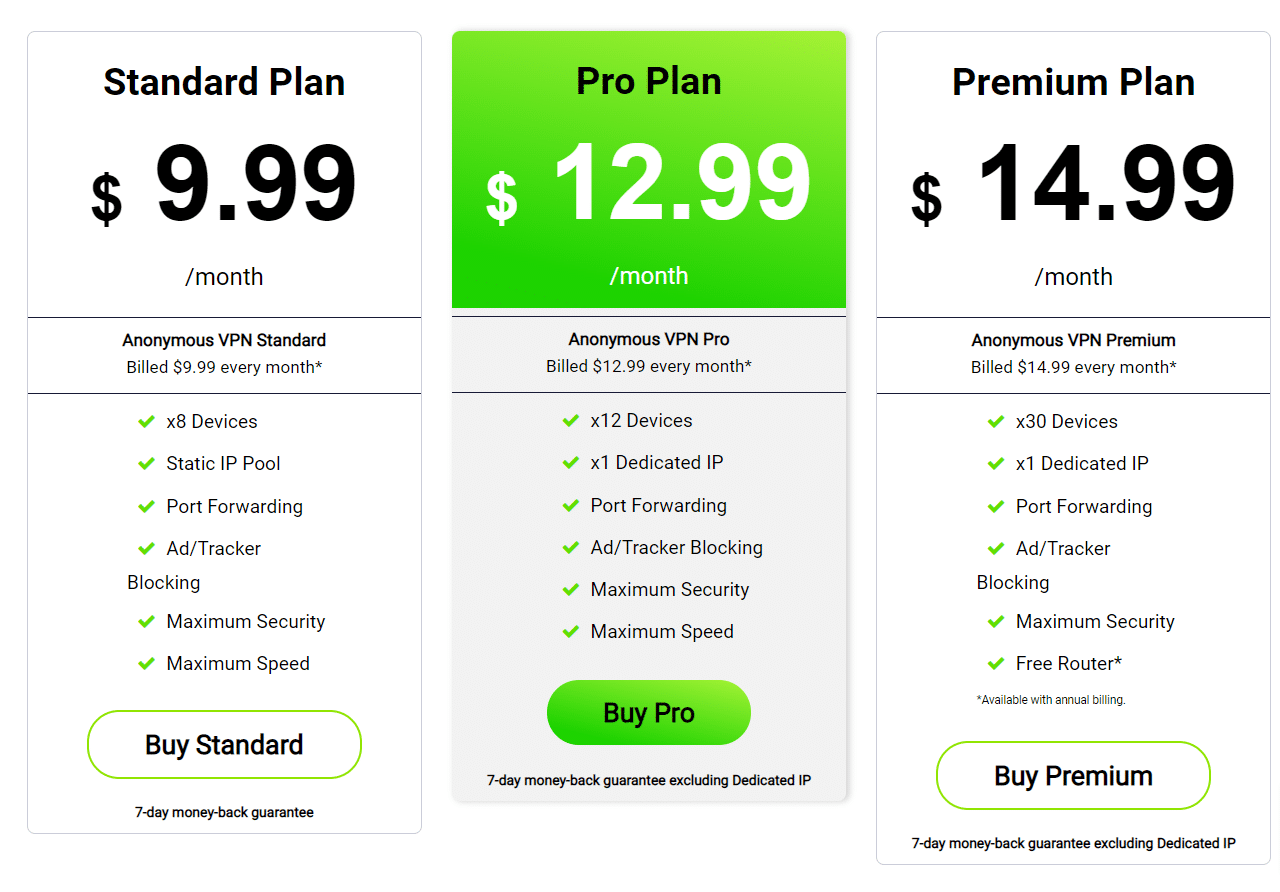Screen dimensions: 1280x892
Task: Click the checkmark beside x8 Devices
Action: [x=146, y=422]
